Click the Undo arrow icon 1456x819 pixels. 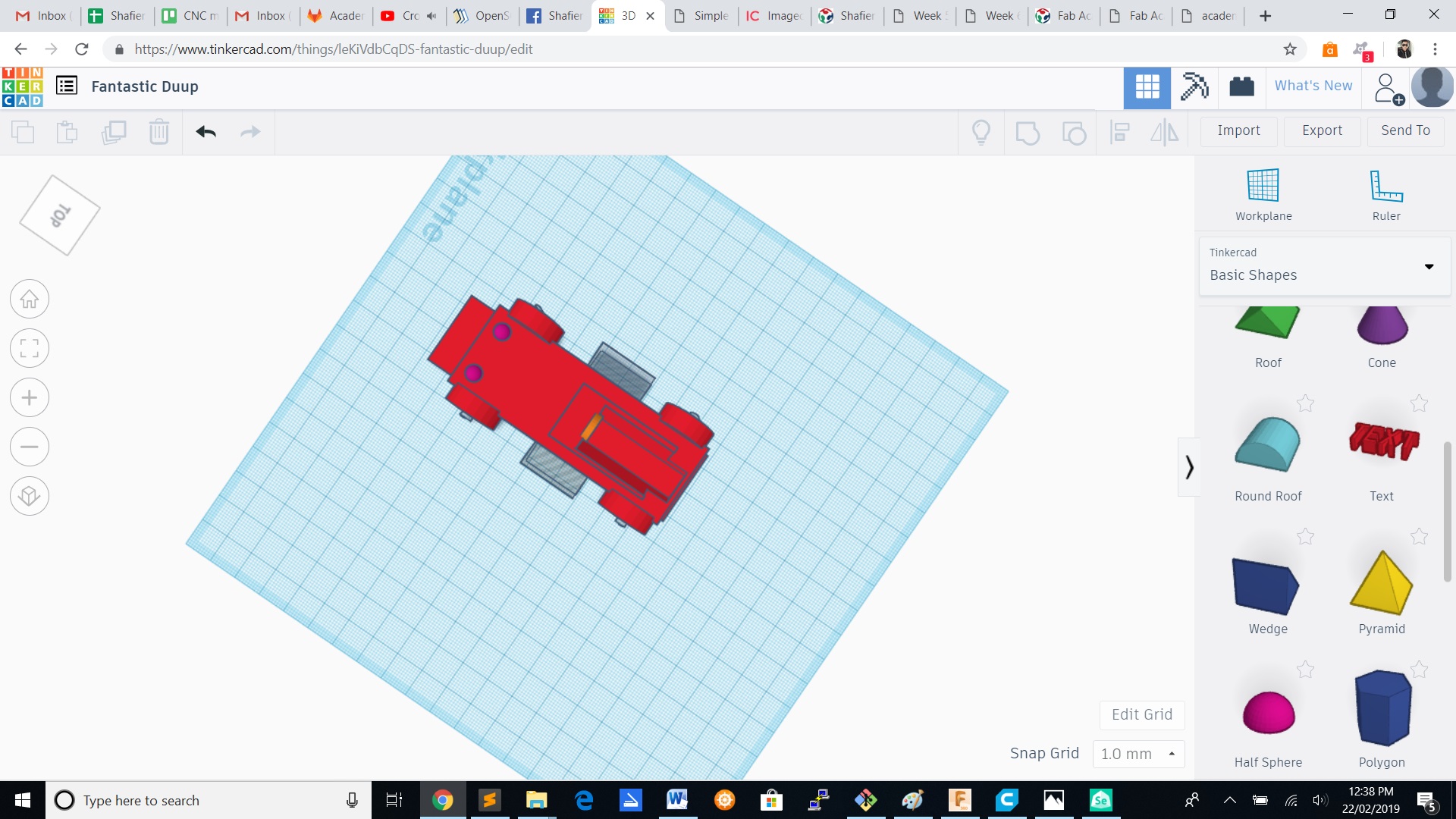click(205, 131)
